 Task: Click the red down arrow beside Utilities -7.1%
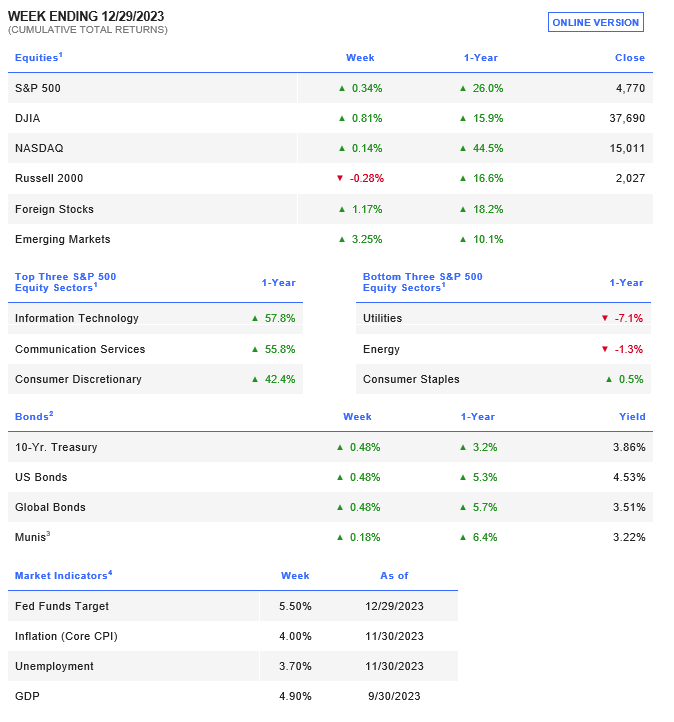(x=605, y=318)
